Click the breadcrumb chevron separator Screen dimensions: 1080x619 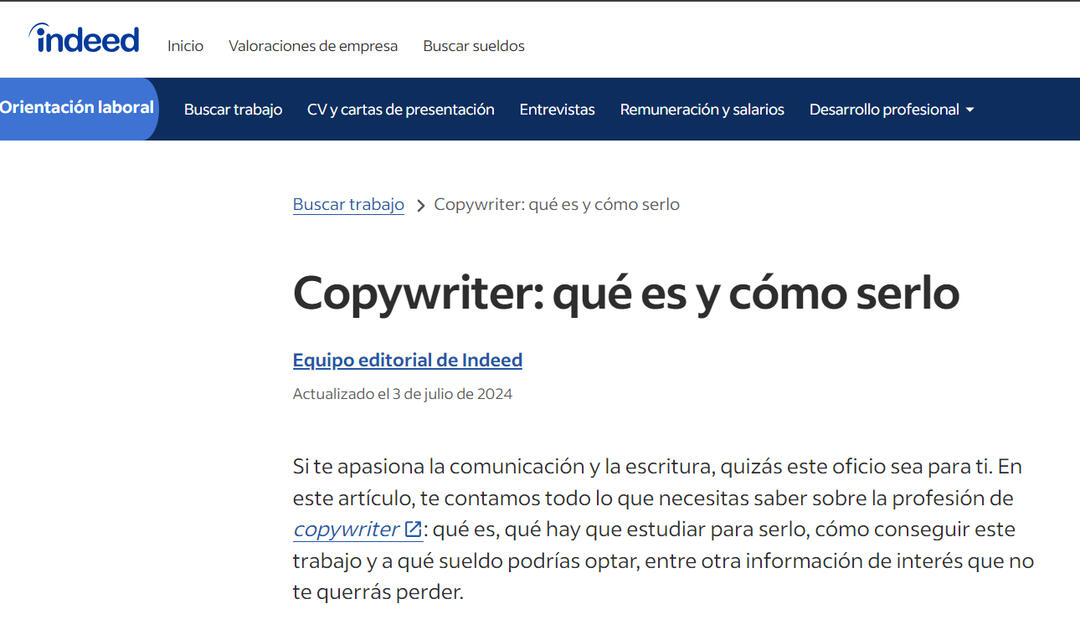420,205
